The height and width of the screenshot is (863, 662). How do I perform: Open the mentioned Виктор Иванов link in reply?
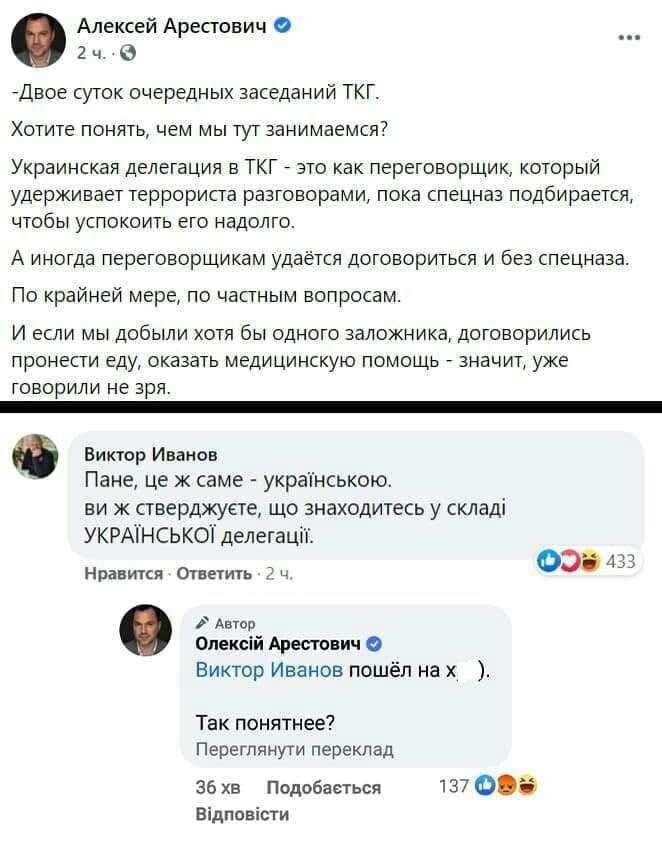[270, 670]
